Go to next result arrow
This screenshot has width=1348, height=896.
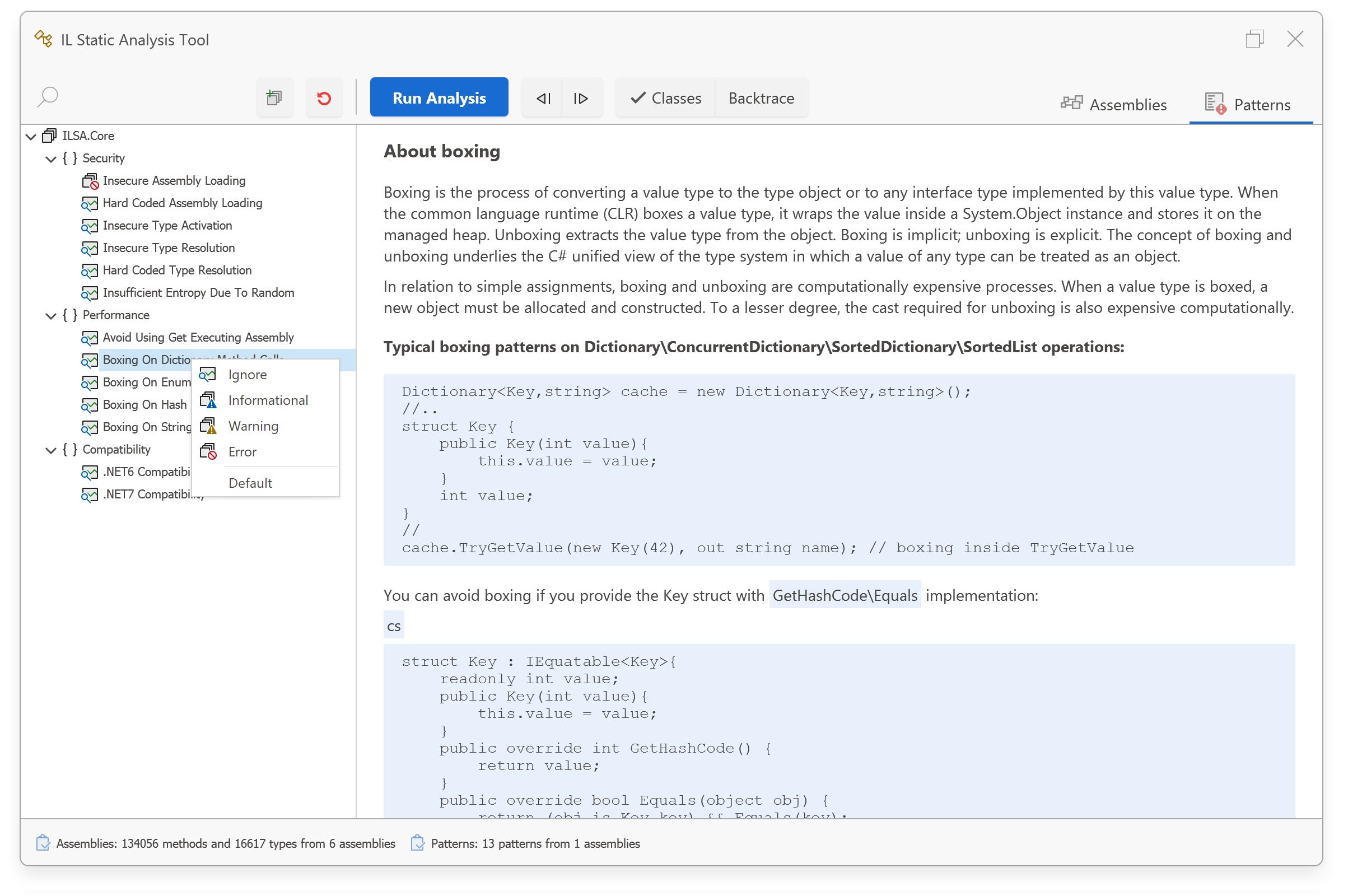point(581,99)
